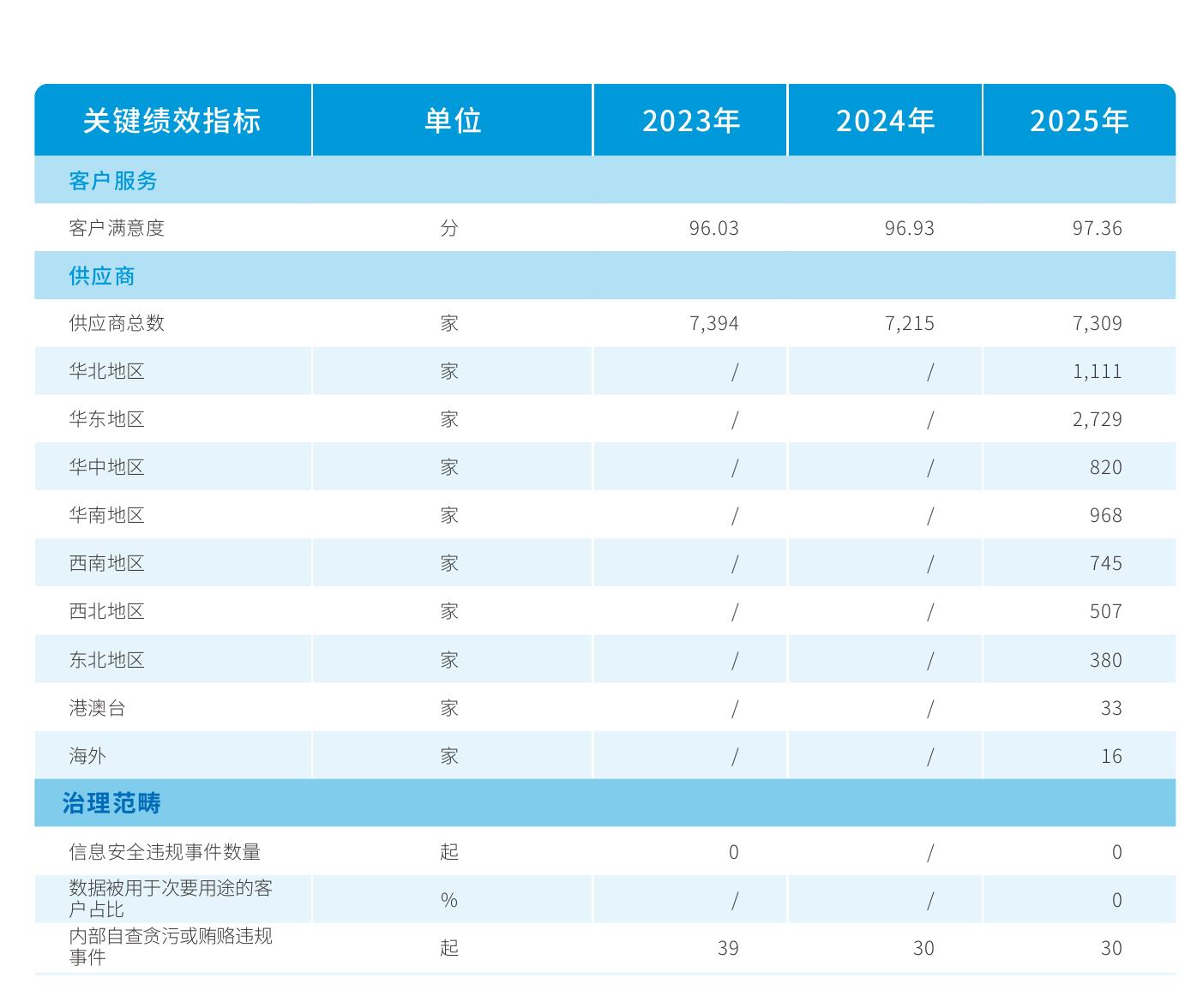This screenshot has width=1203, height=1008.
Task: Click the 西北地区 row label
Action: tap(107, 611)
